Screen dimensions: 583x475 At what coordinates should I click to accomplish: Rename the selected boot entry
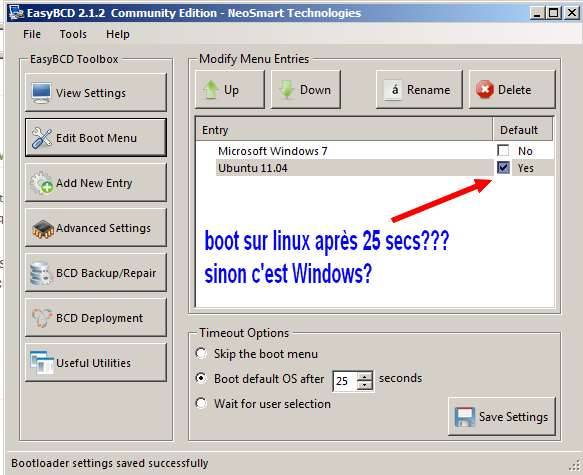[419, 90]
